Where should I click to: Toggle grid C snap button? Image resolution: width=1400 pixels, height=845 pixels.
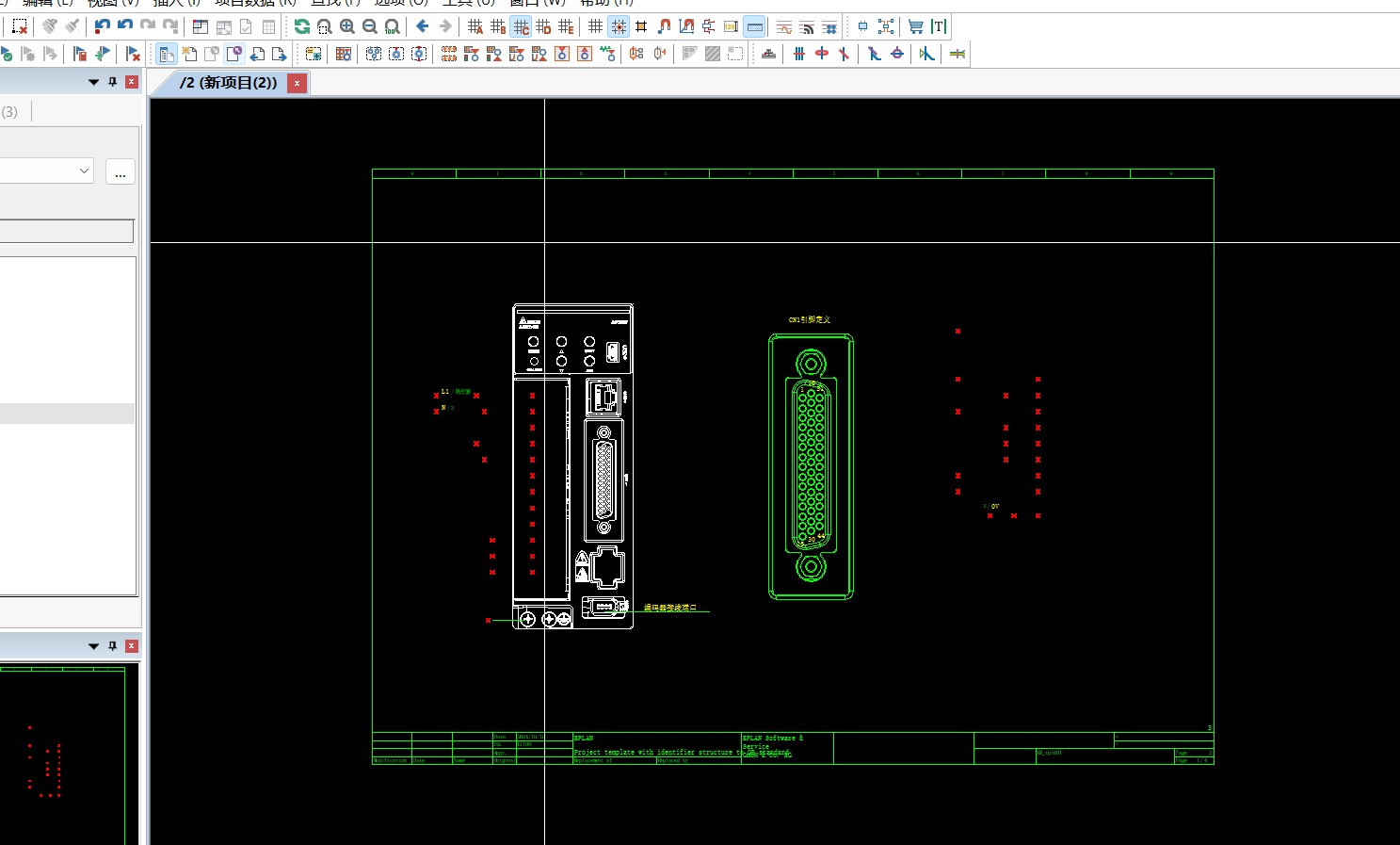tap(521, 27)
